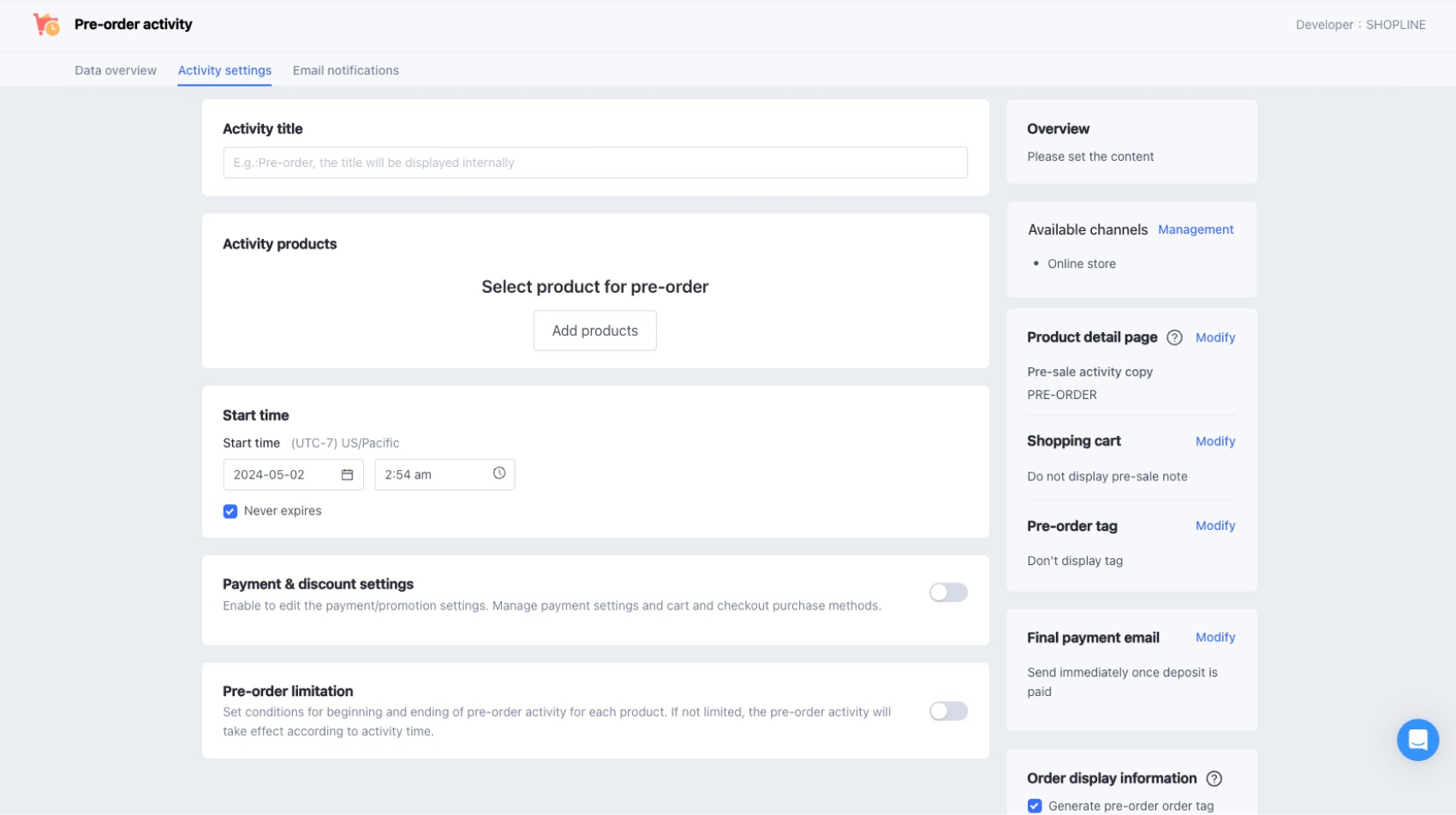Open the start date calendar icon
This screenshot has height=815, width=1456.
(347, 475)
